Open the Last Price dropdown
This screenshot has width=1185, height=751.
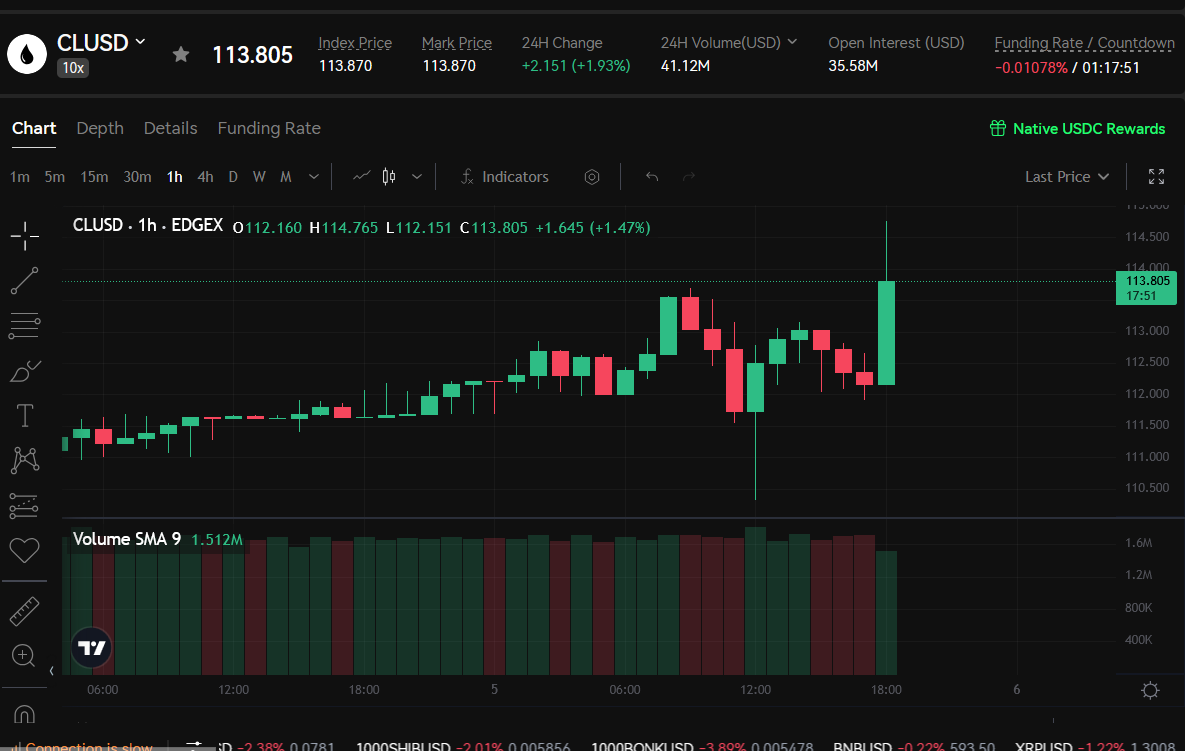coord(1066,177)
